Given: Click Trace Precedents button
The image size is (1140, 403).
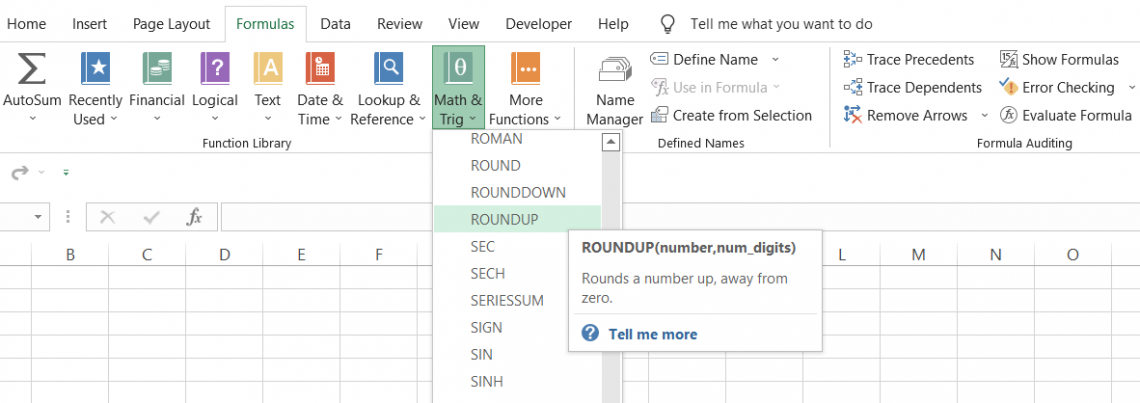Looking at the screenshot, I should (909, 59).
